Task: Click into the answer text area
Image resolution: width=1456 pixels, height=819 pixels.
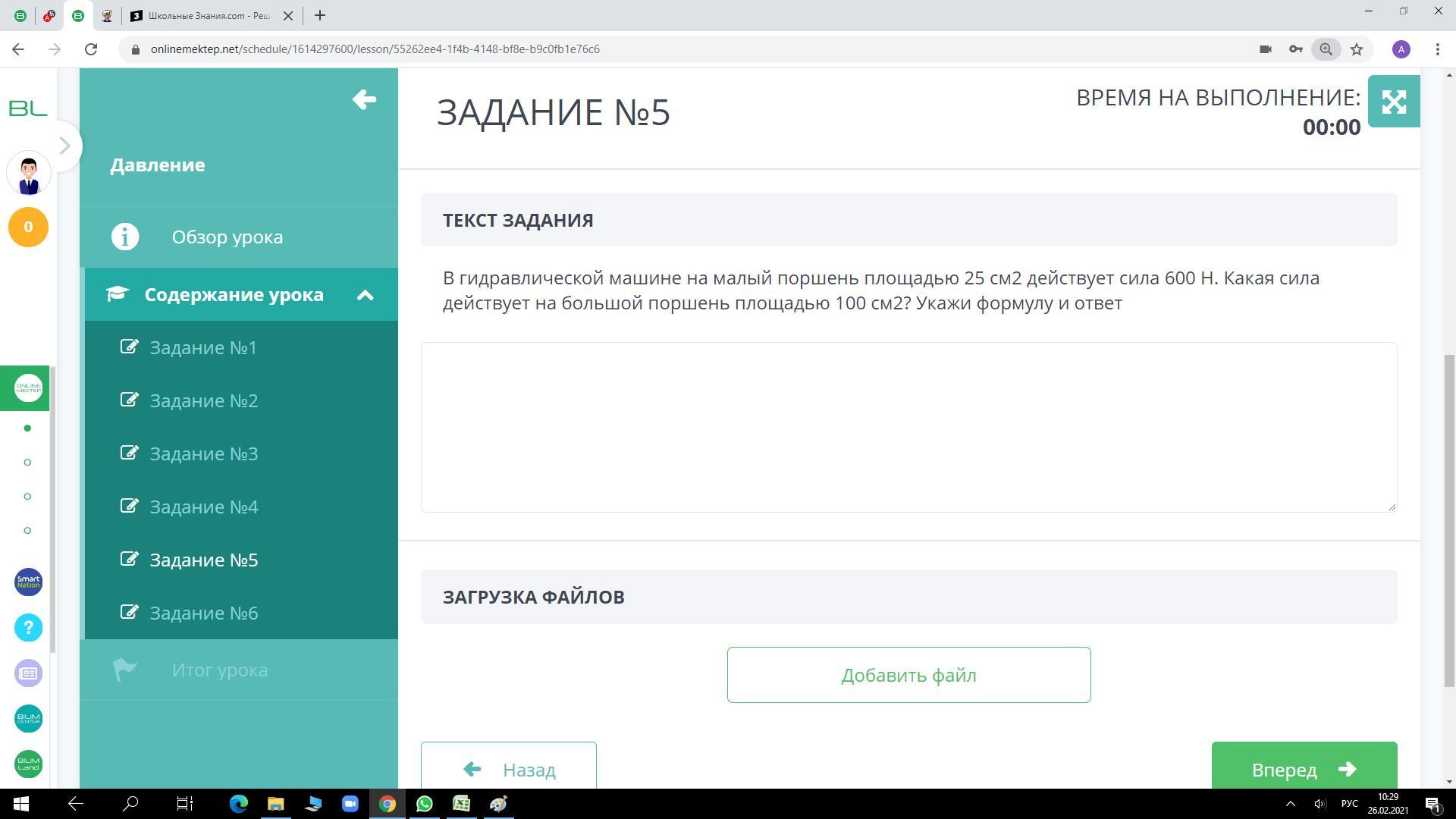Action: [908, 427]
